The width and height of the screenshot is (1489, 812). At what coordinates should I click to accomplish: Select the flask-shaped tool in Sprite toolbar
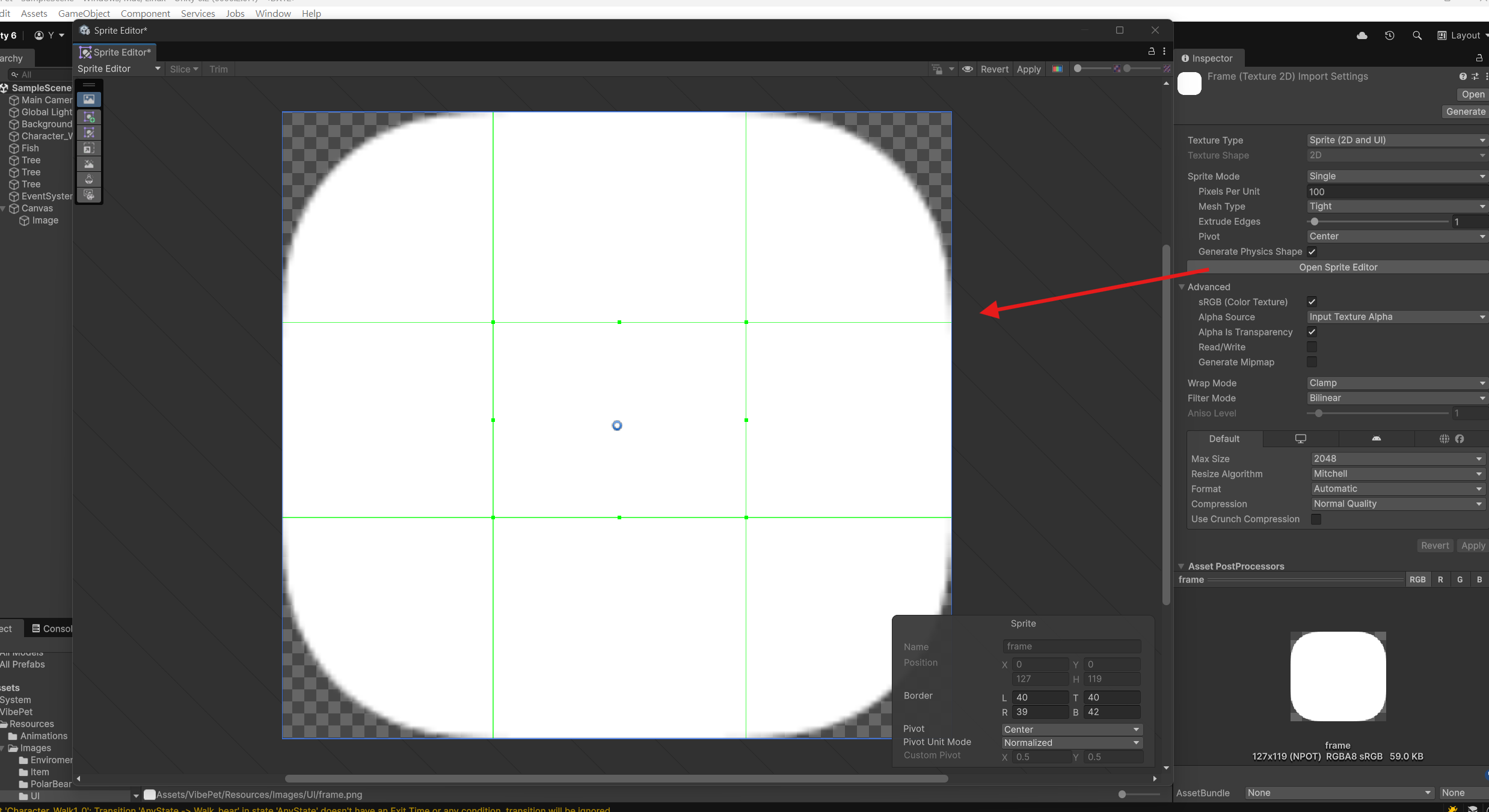pyautogui.click(x=89, y=179)
